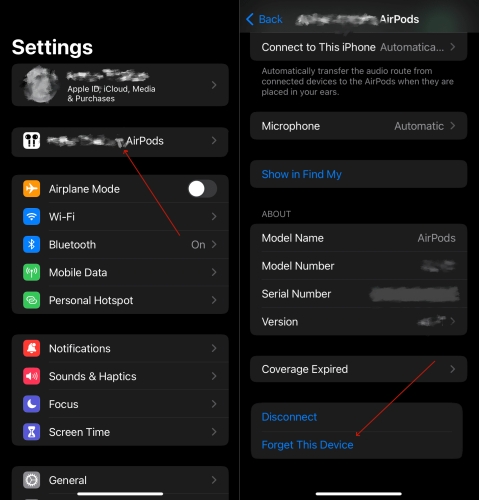Go Back from the AirPods page
Viewport: 479px width, 500px height.
(264, 19)
